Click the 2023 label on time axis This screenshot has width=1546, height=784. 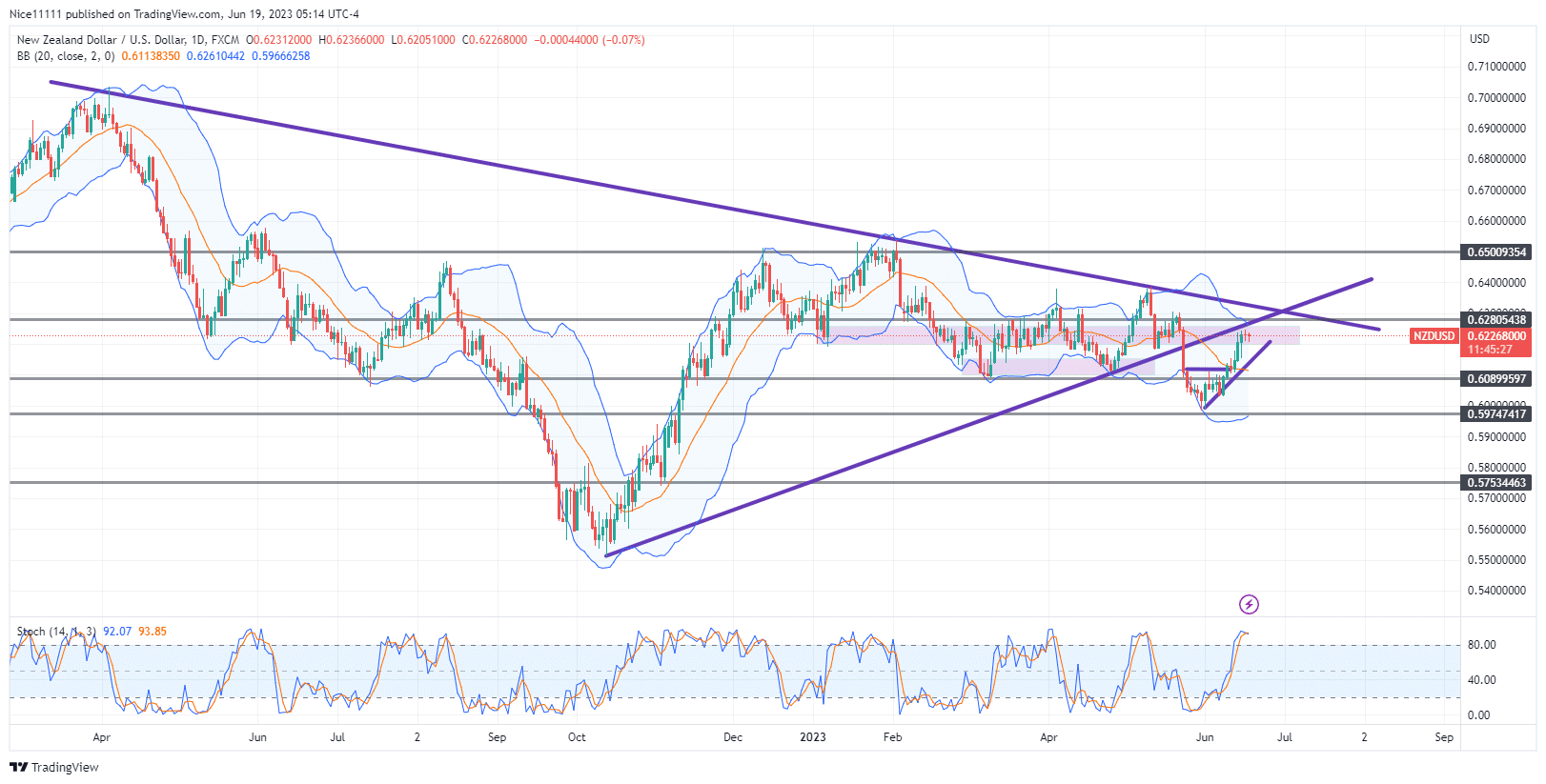tap(813, 737)
